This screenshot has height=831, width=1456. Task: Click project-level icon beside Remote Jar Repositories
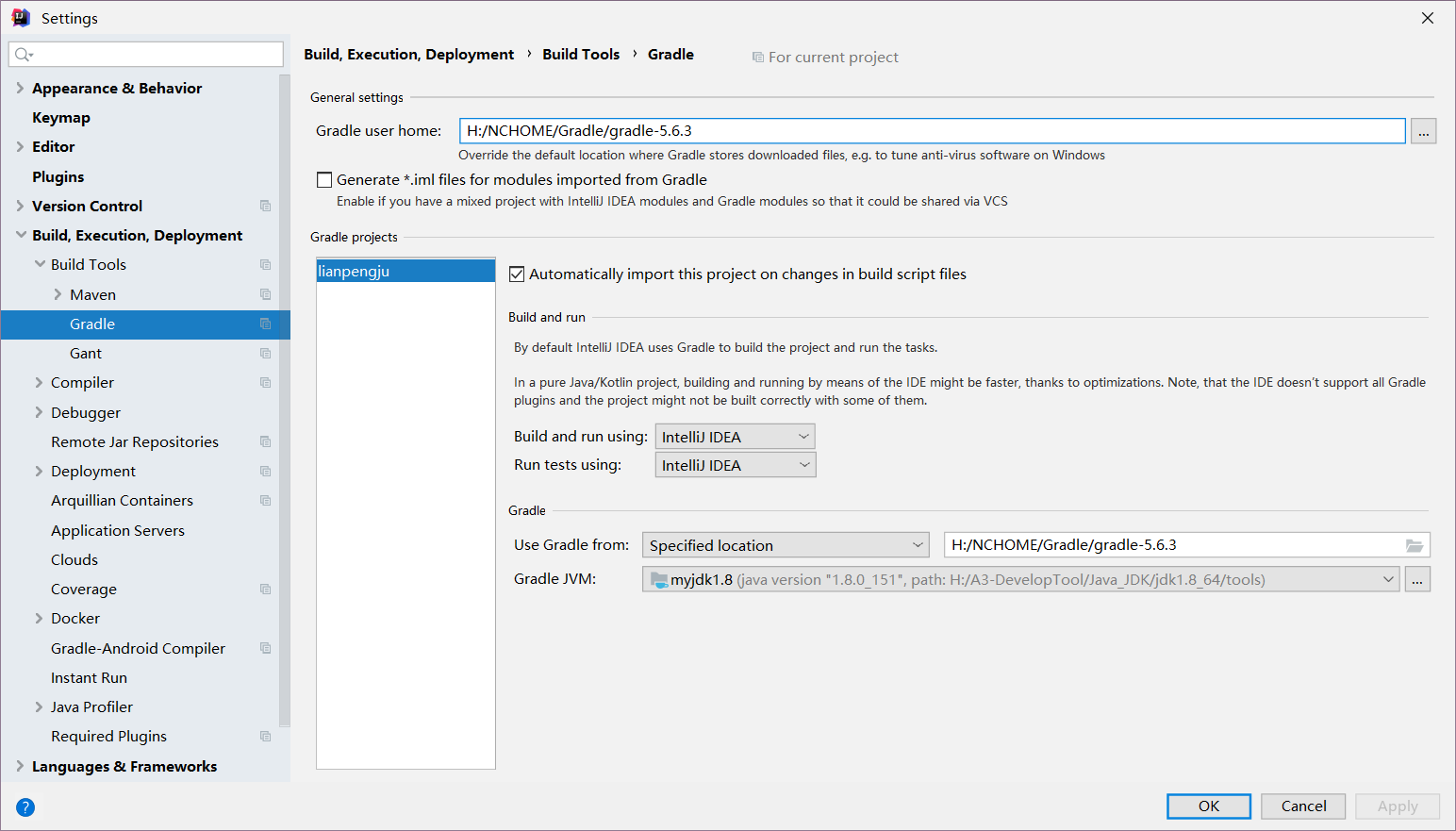[266, 441]
